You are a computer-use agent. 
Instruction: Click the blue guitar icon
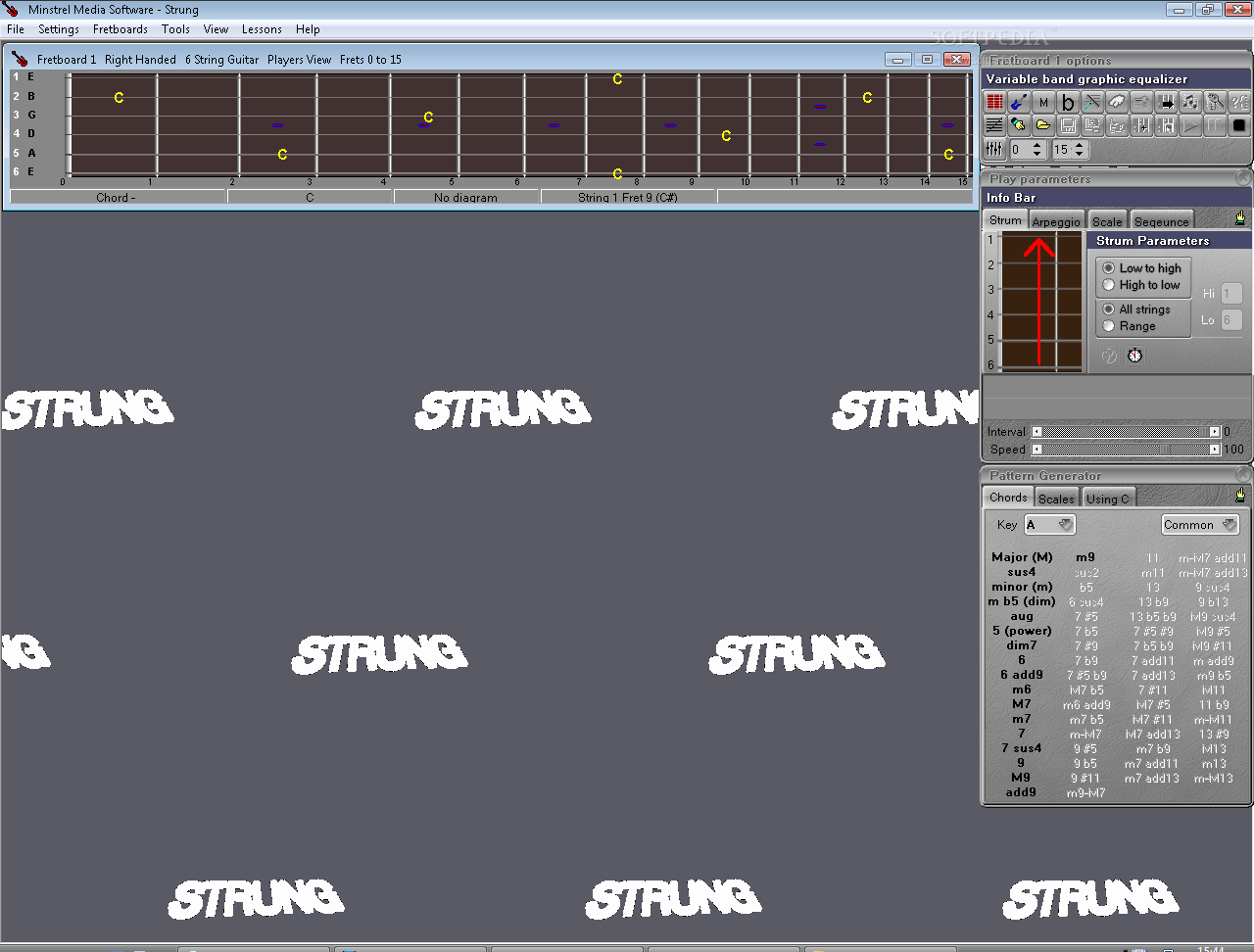pyautogui.click(x=1019, y=102)
